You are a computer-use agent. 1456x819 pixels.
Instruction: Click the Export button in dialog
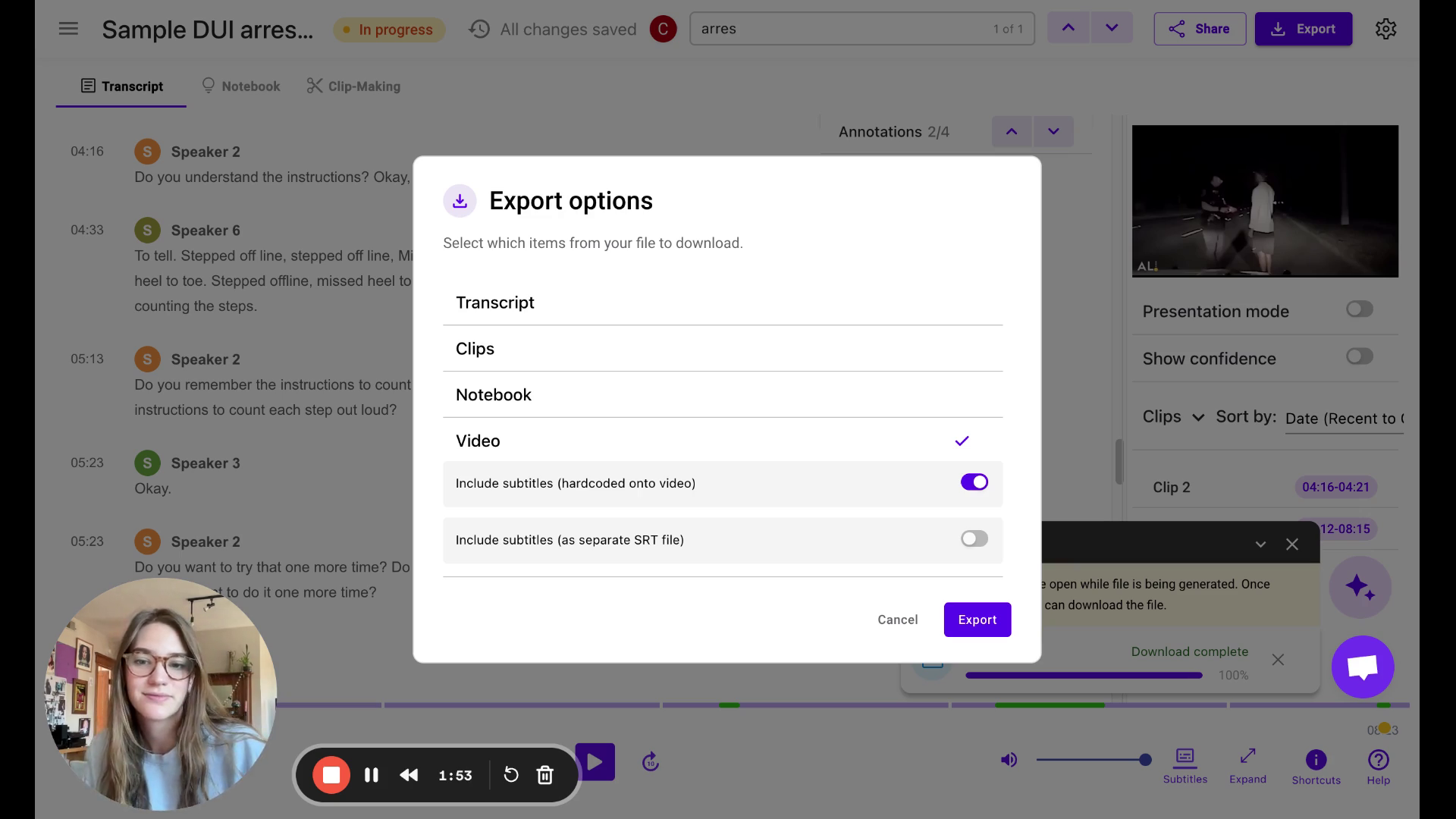(977, 620)
